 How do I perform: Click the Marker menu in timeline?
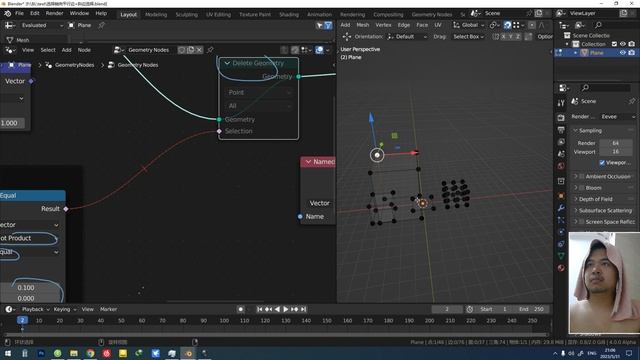108,309
